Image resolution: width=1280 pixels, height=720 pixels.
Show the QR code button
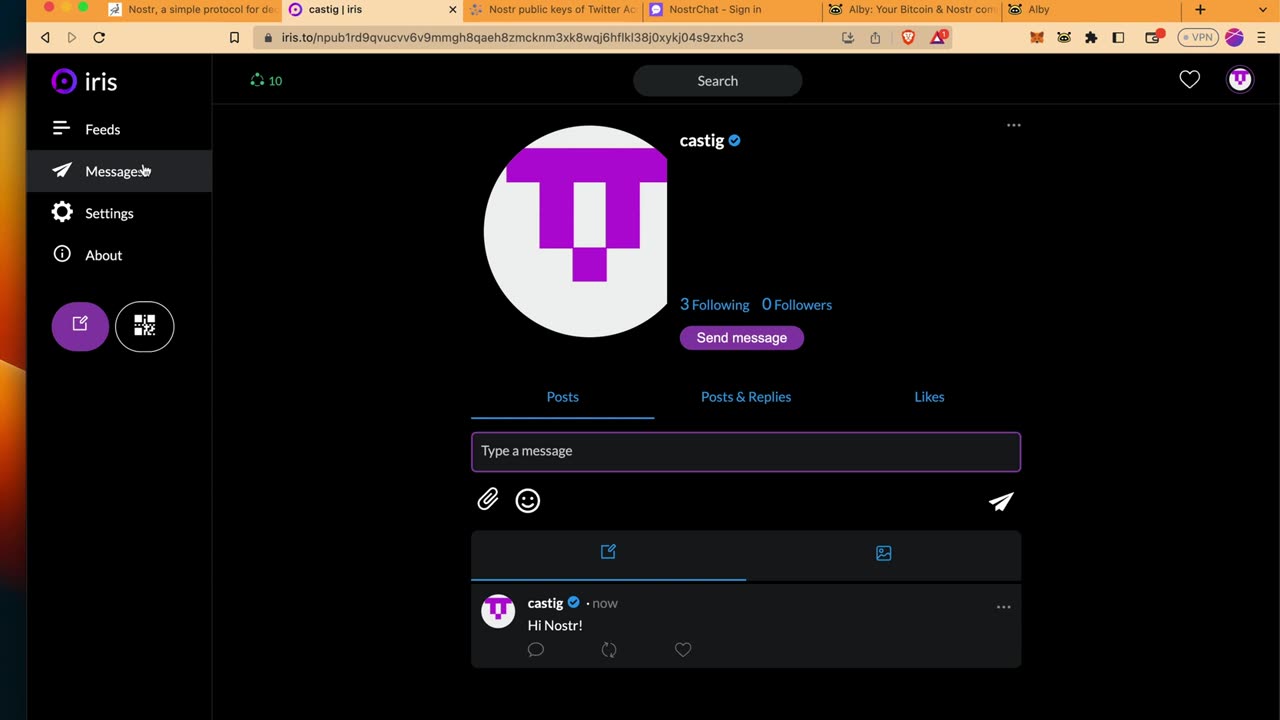click(145, 326)
